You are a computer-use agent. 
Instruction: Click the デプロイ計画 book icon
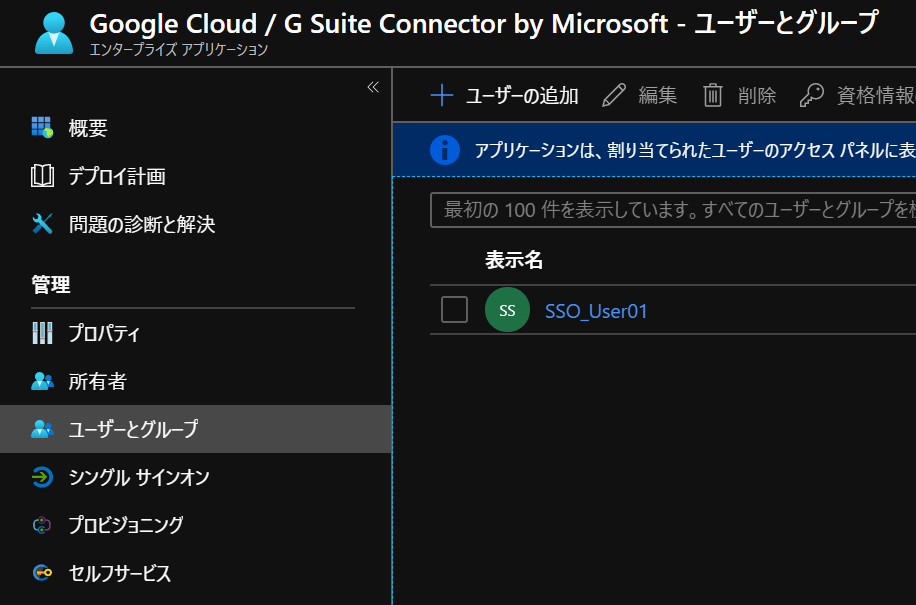tap(42, 176)
